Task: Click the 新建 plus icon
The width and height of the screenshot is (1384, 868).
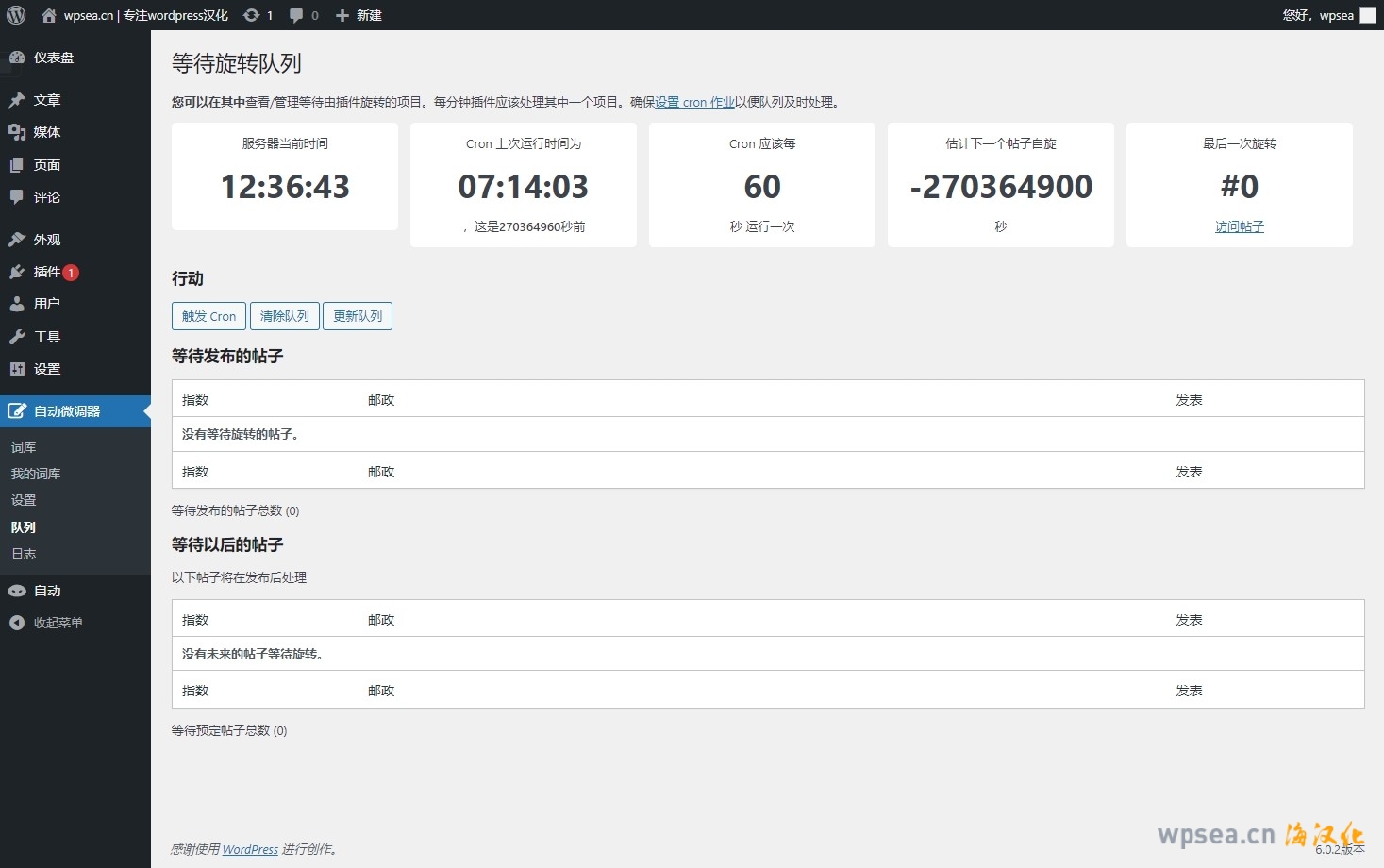Action: (x=342, y=15)
